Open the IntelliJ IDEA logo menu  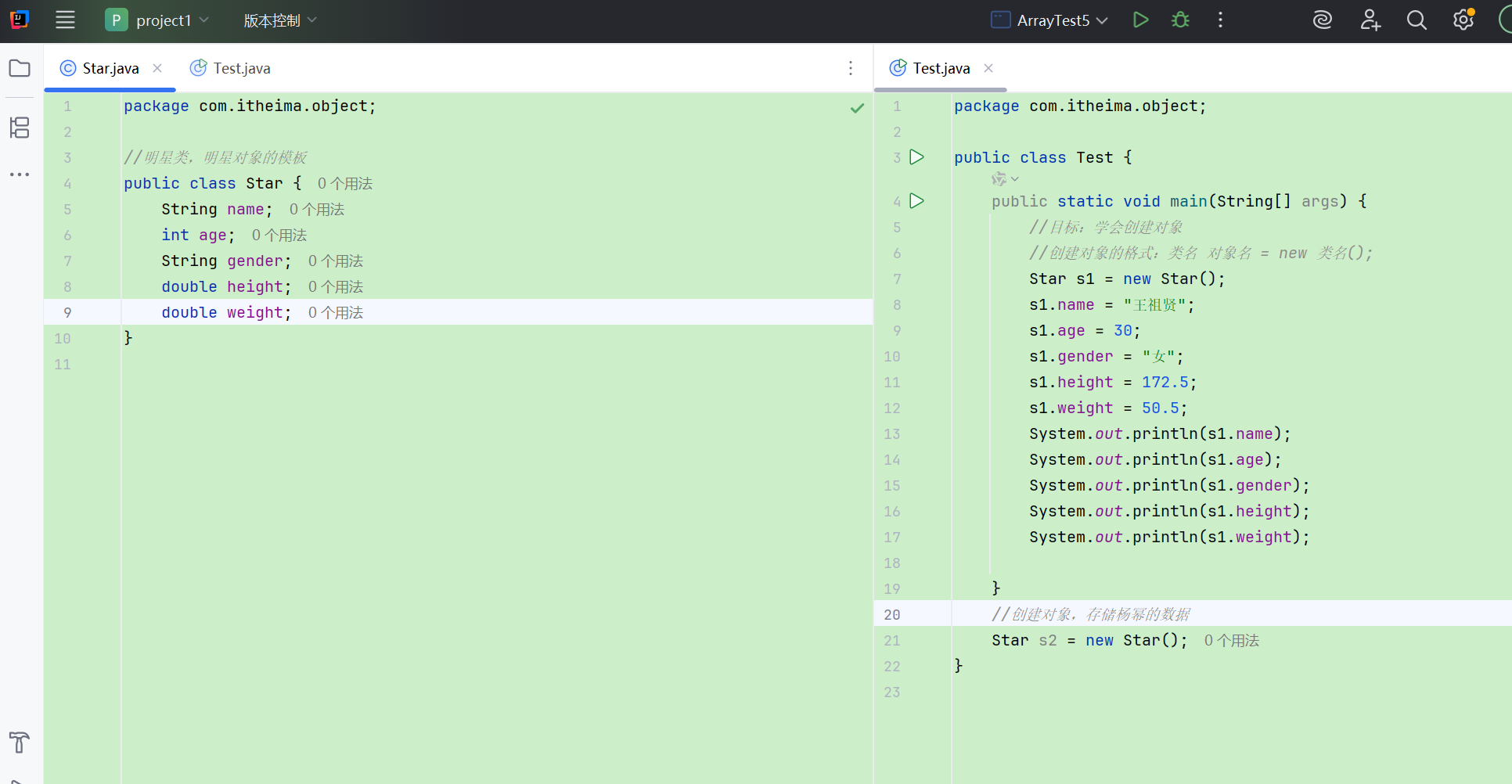[20, 20]
